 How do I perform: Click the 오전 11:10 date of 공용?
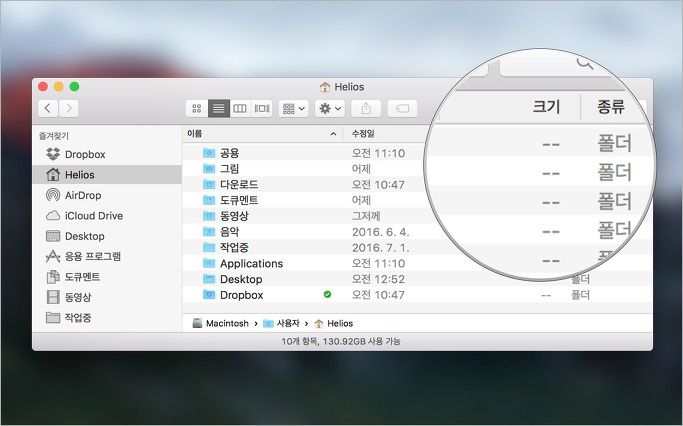pos(378,153)
